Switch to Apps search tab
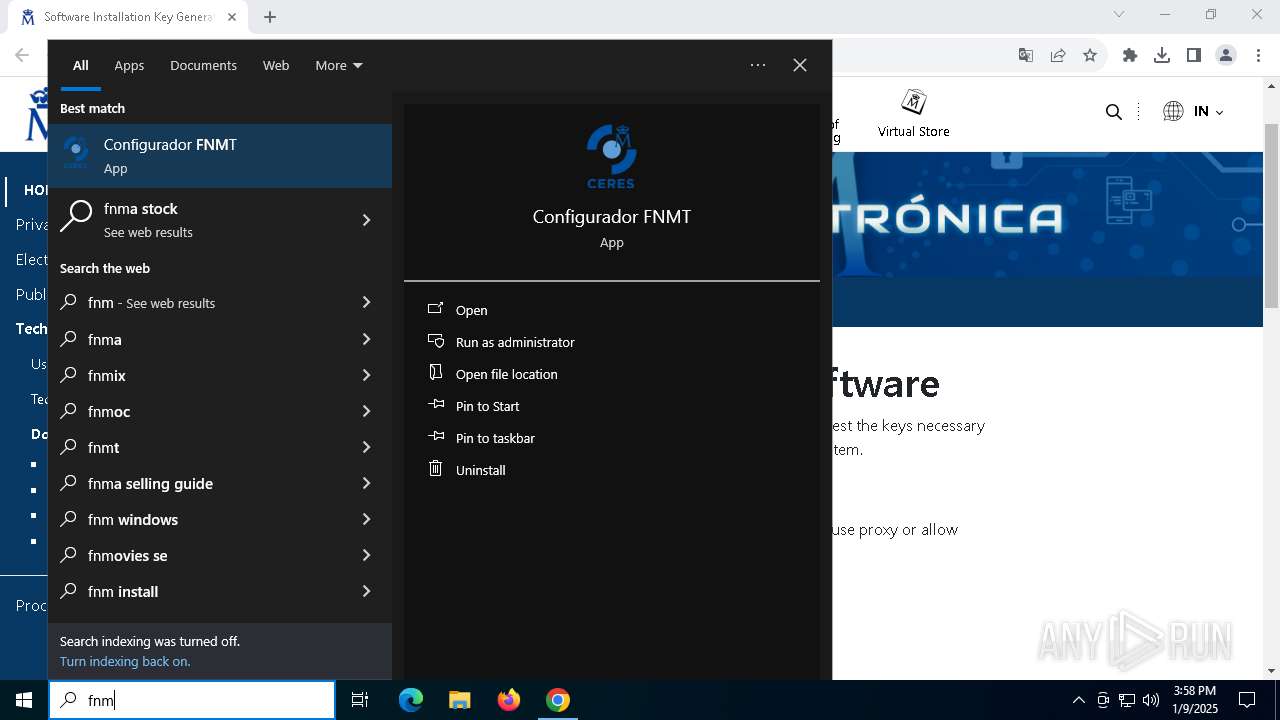Image resolution: width=1280 pixels, height=720 pixels. pyautogui.click(x=129, y=65)
